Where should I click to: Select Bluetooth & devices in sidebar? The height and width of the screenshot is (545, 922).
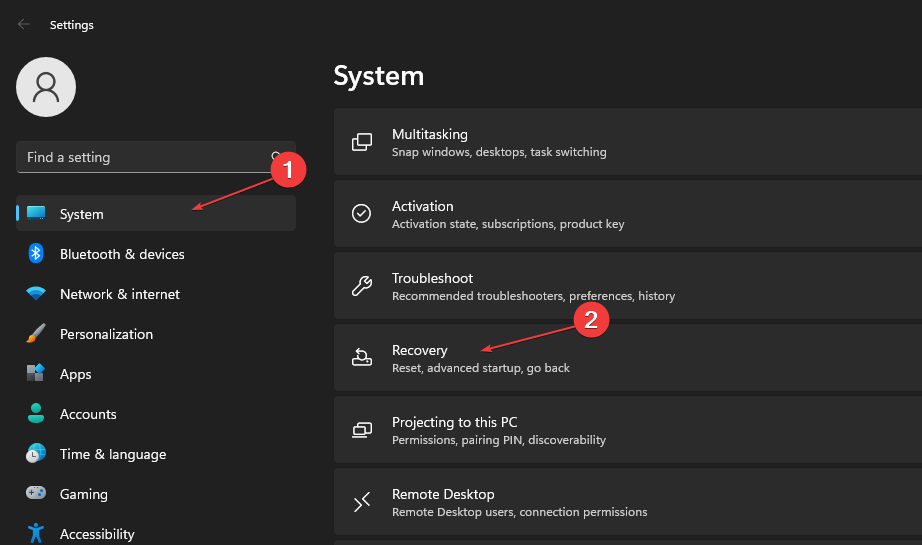[x=122, y=254]
